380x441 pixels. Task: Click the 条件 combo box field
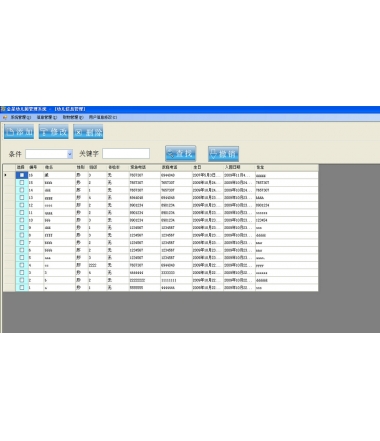(49, 154)
